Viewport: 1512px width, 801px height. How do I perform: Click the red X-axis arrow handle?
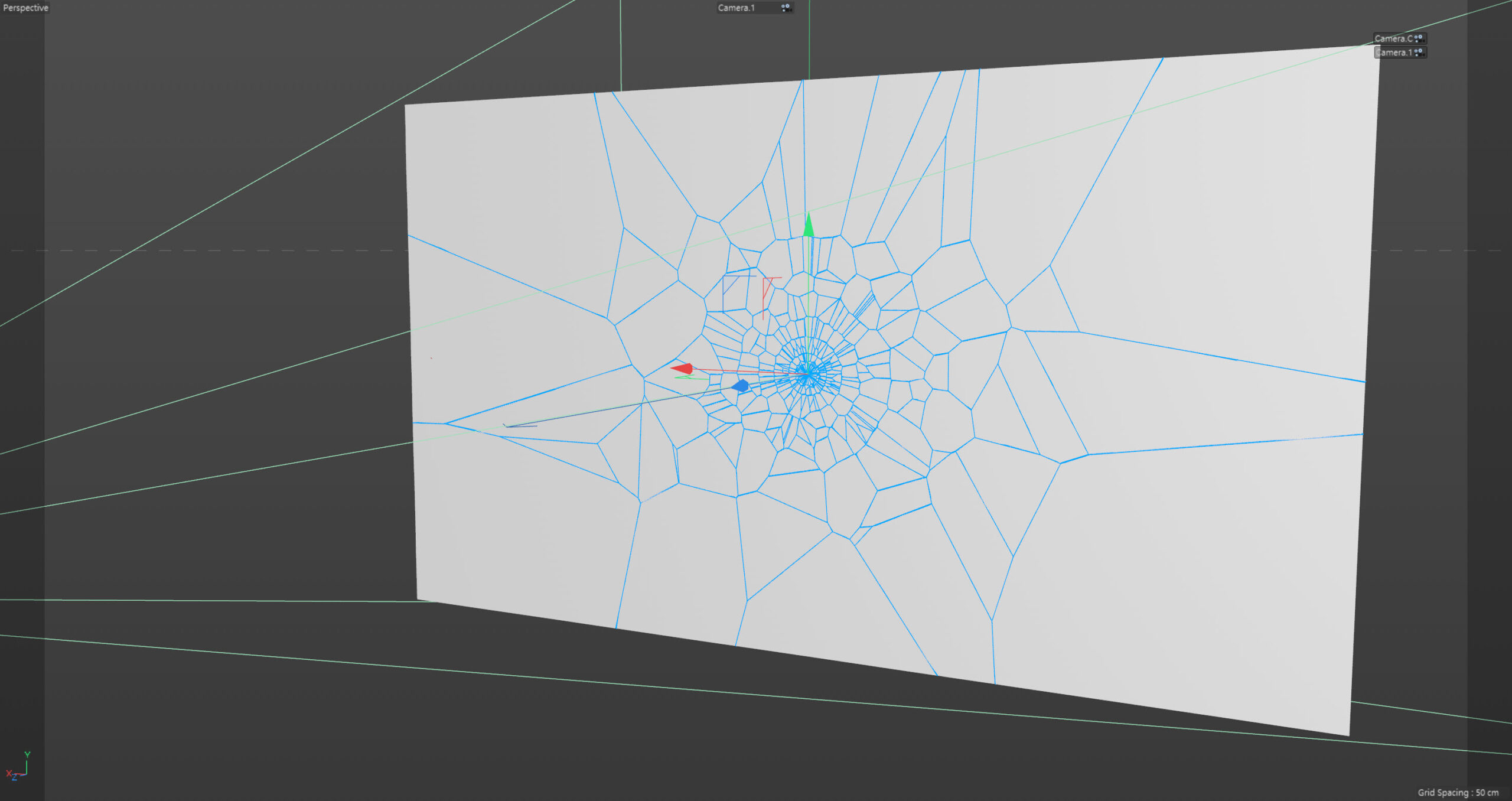682,369
